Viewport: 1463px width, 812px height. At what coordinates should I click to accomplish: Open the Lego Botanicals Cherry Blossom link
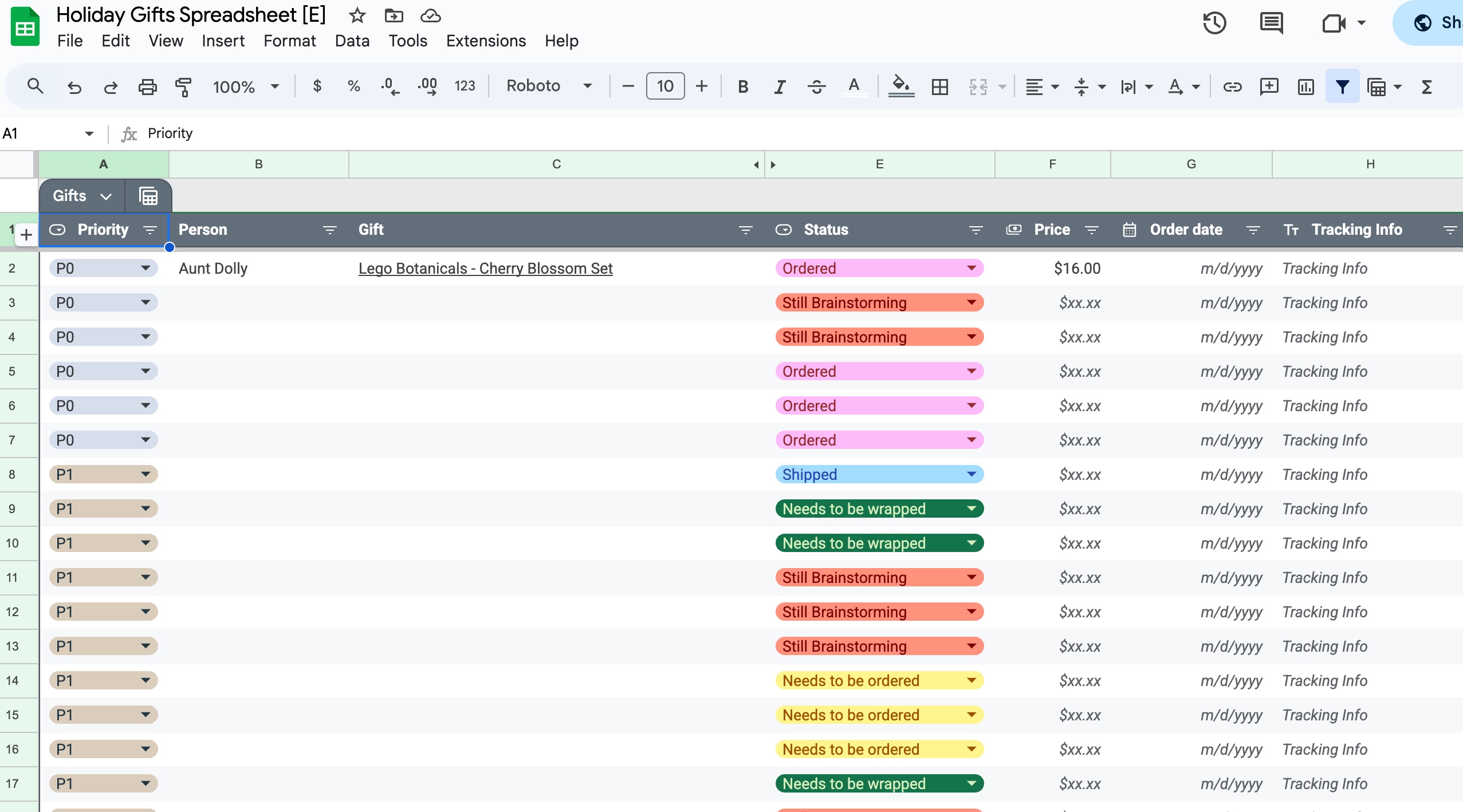(x=485, y=268)
